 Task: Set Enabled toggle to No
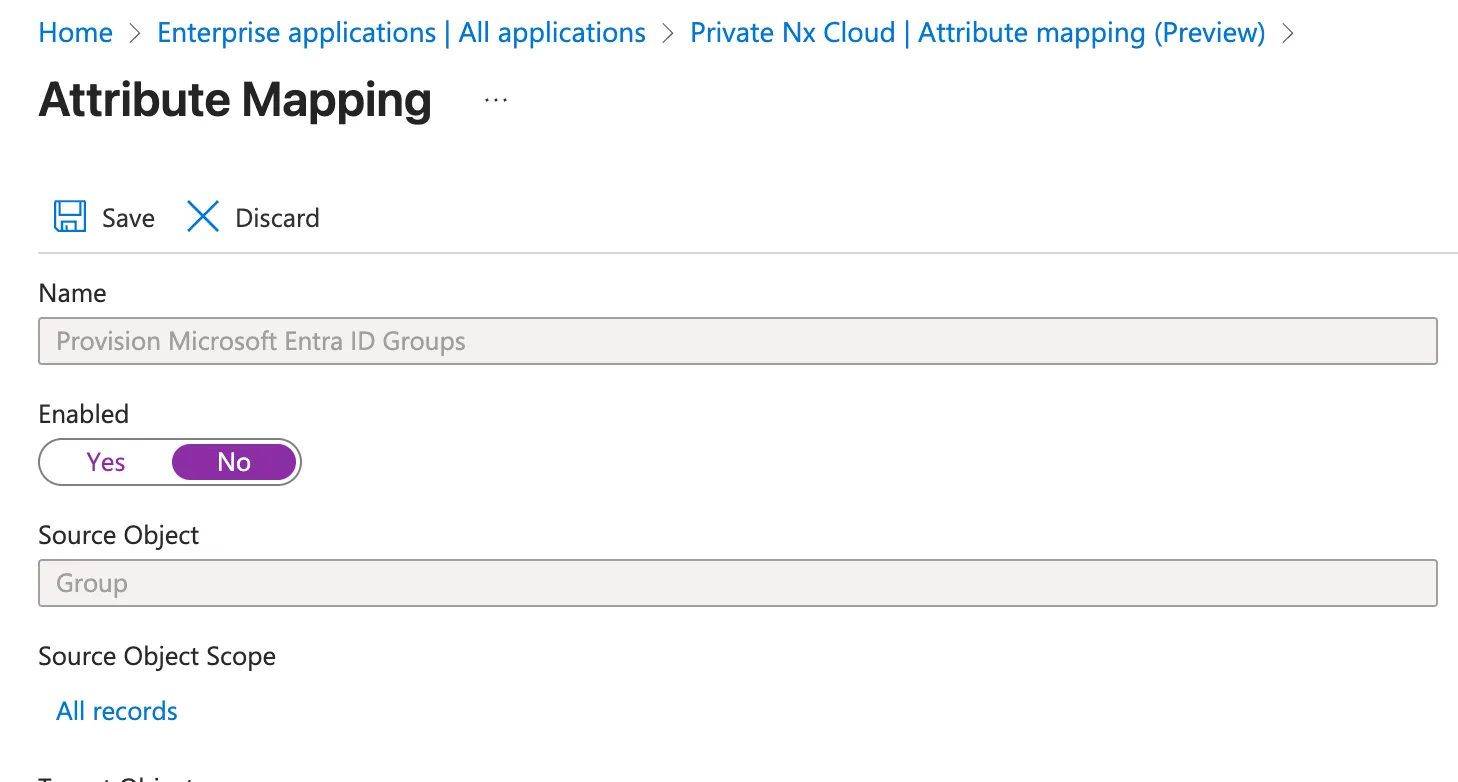coord(234,462)
